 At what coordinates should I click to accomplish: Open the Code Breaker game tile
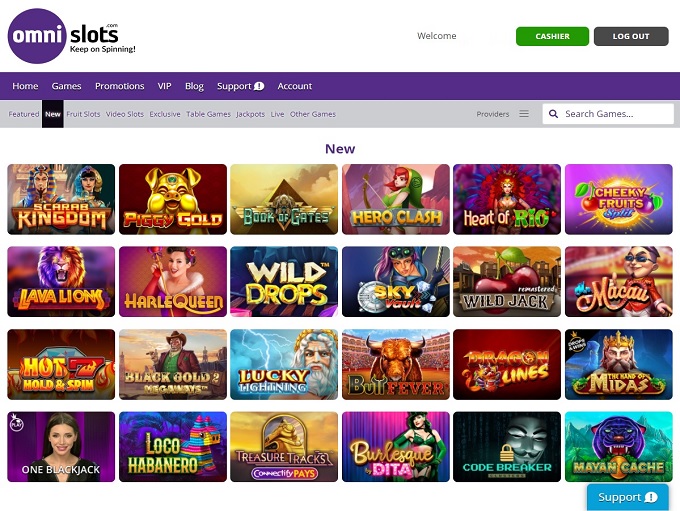click(507, 447)
